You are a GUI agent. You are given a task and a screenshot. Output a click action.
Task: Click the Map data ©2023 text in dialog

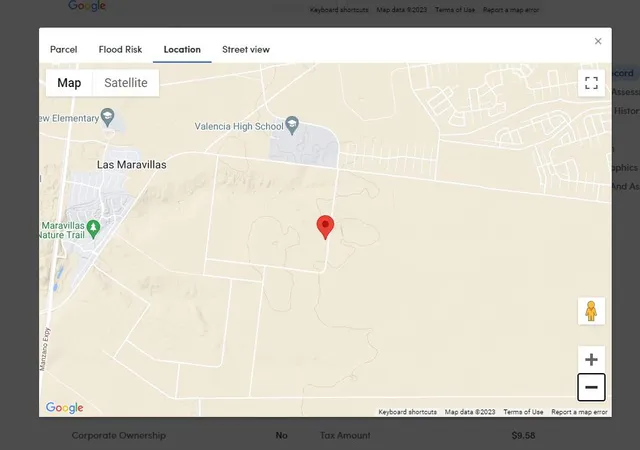(x=470, y=412)
